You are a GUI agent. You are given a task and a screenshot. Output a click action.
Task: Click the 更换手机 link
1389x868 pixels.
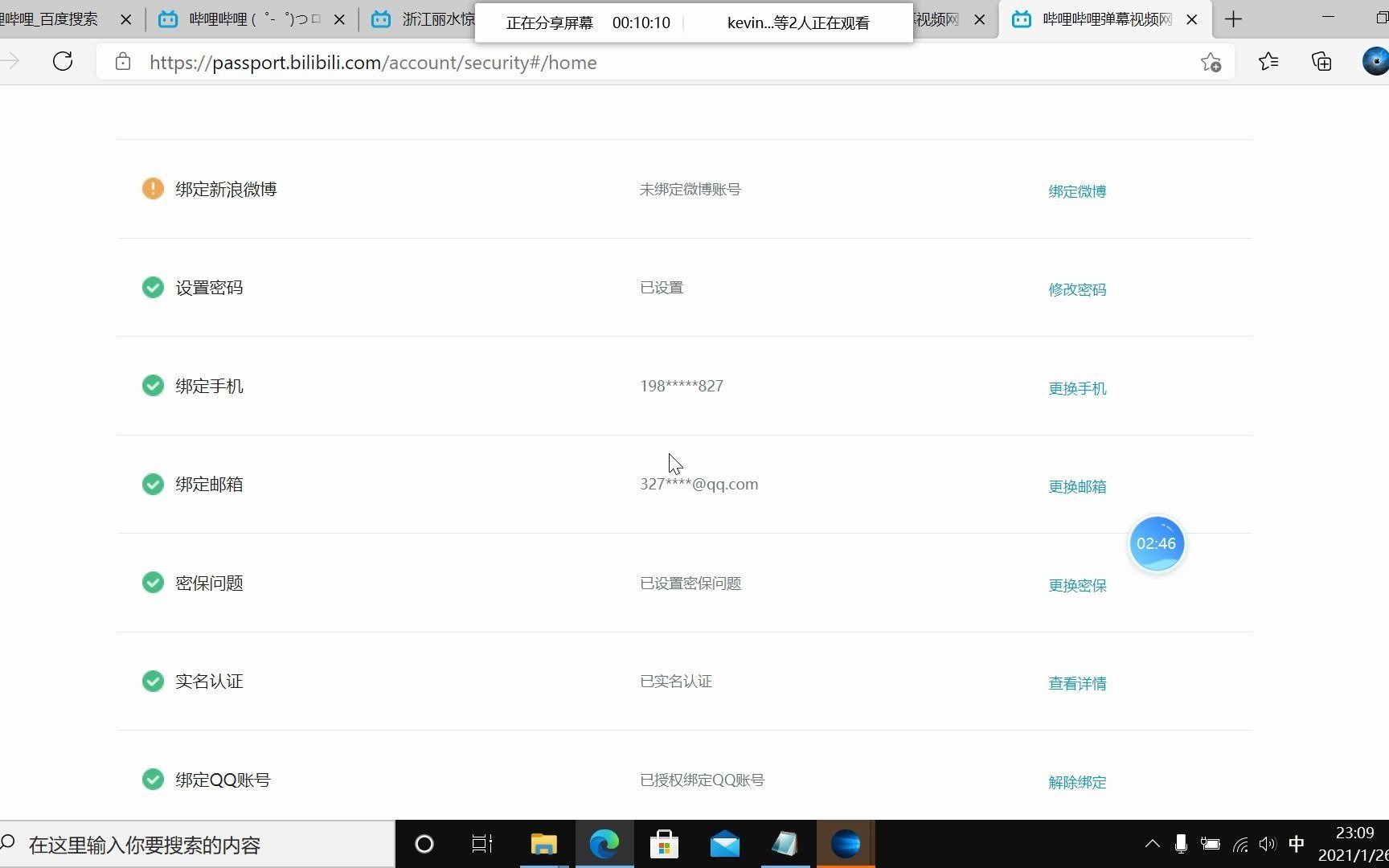[x=1077, y=388]
